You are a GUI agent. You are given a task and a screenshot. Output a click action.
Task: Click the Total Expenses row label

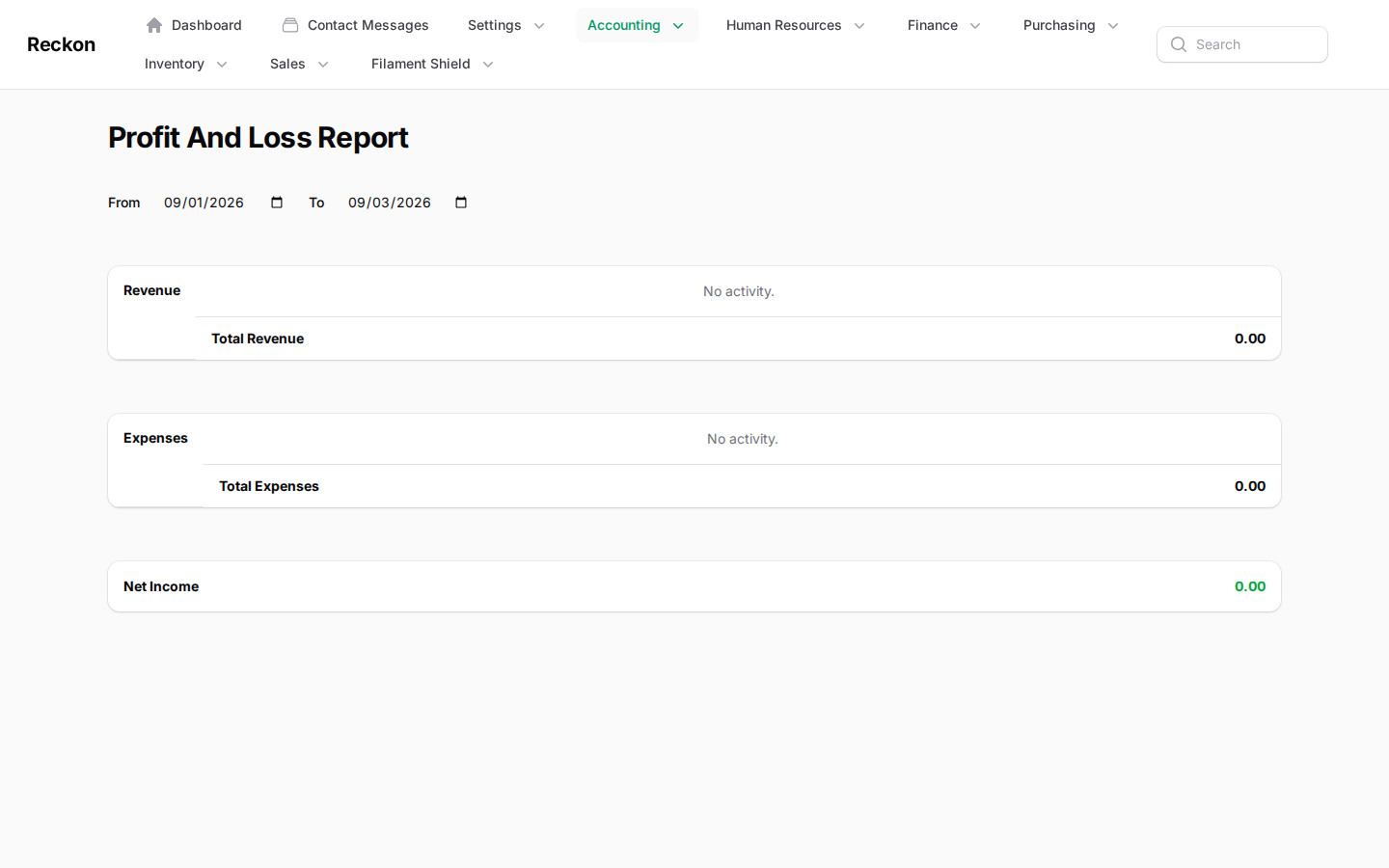coord(269,486)
